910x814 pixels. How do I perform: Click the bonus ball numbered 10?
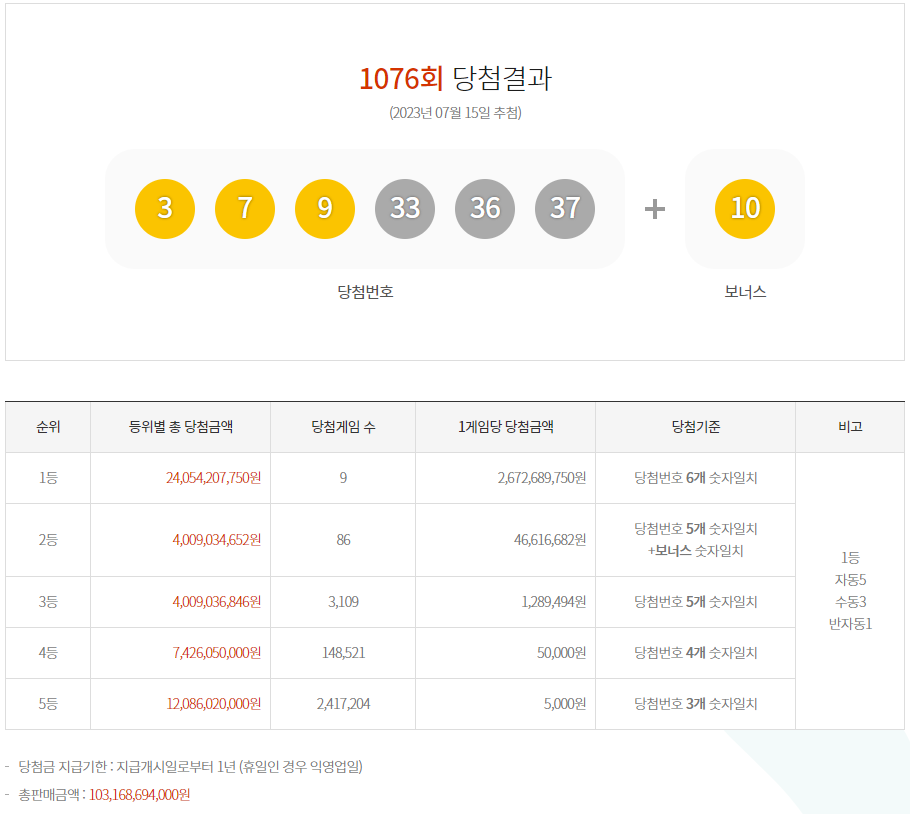(745, 209)
